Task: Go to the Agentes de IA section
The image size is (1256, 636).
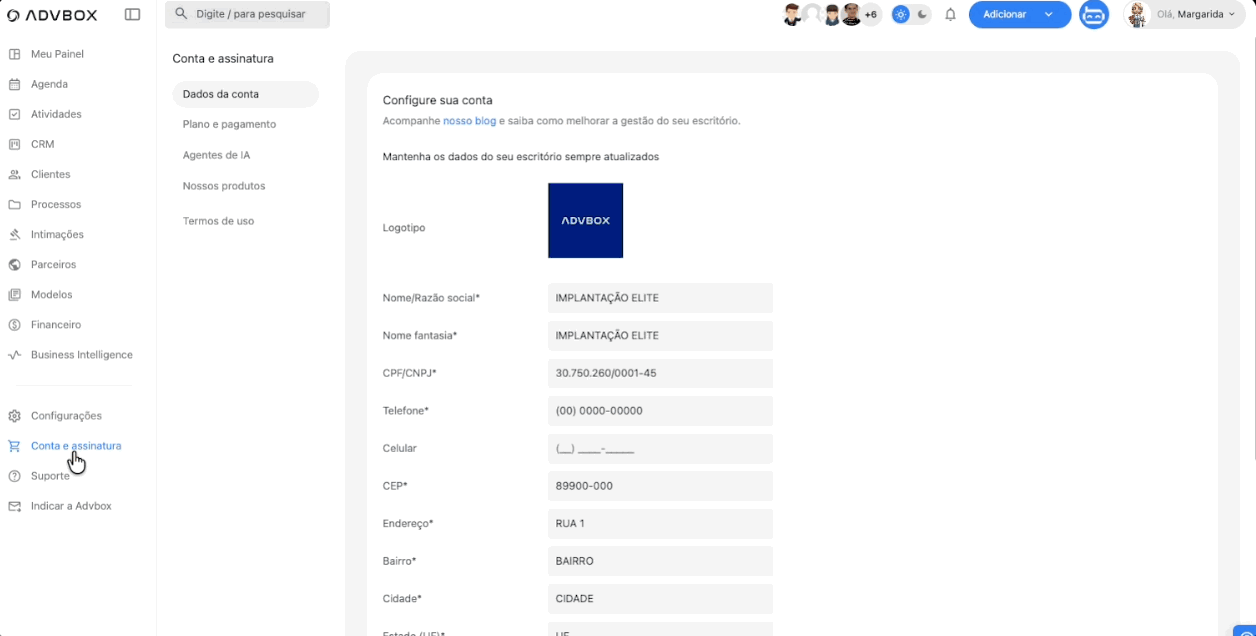Action: pyautogui.click(x=216, y=155)
